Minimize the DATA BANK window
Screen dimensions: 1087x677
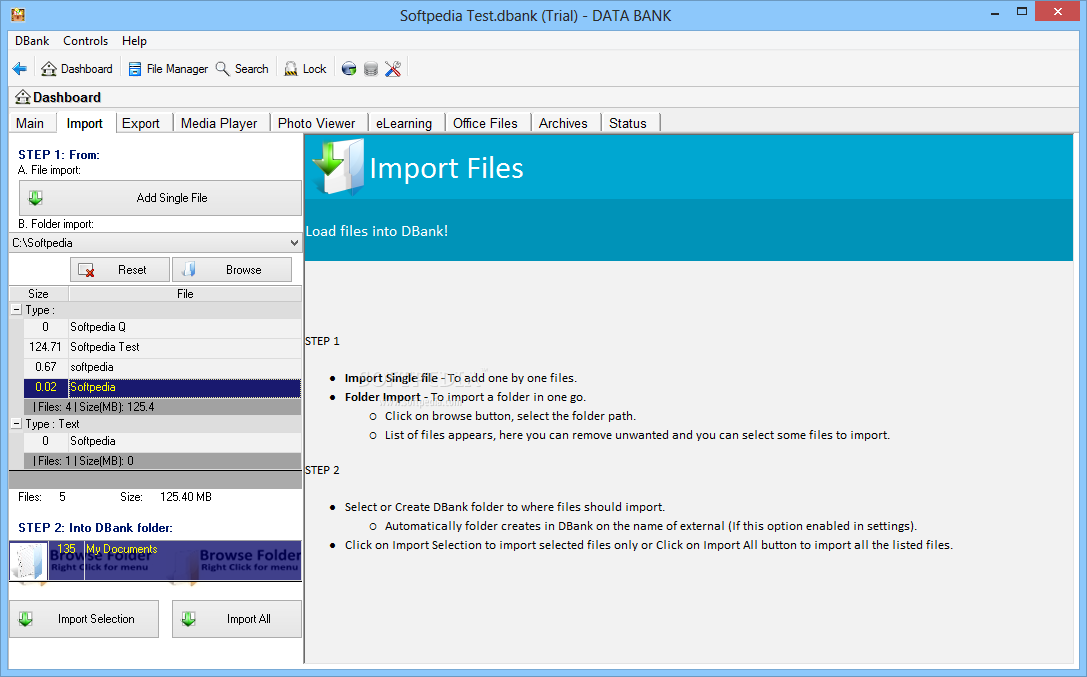(x=995, y=12)
